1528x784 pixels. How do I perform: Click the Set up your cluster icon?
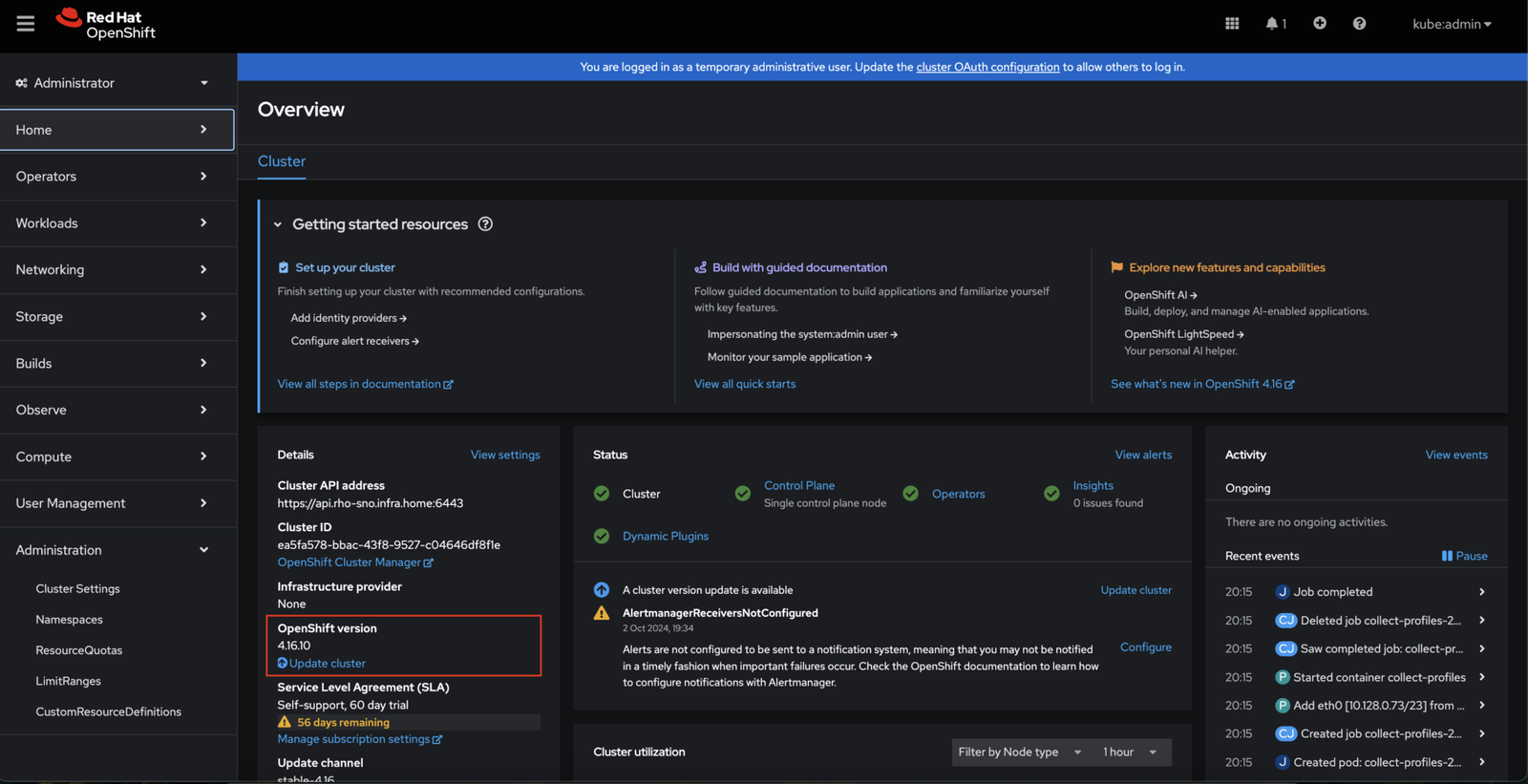click(284, 267)
